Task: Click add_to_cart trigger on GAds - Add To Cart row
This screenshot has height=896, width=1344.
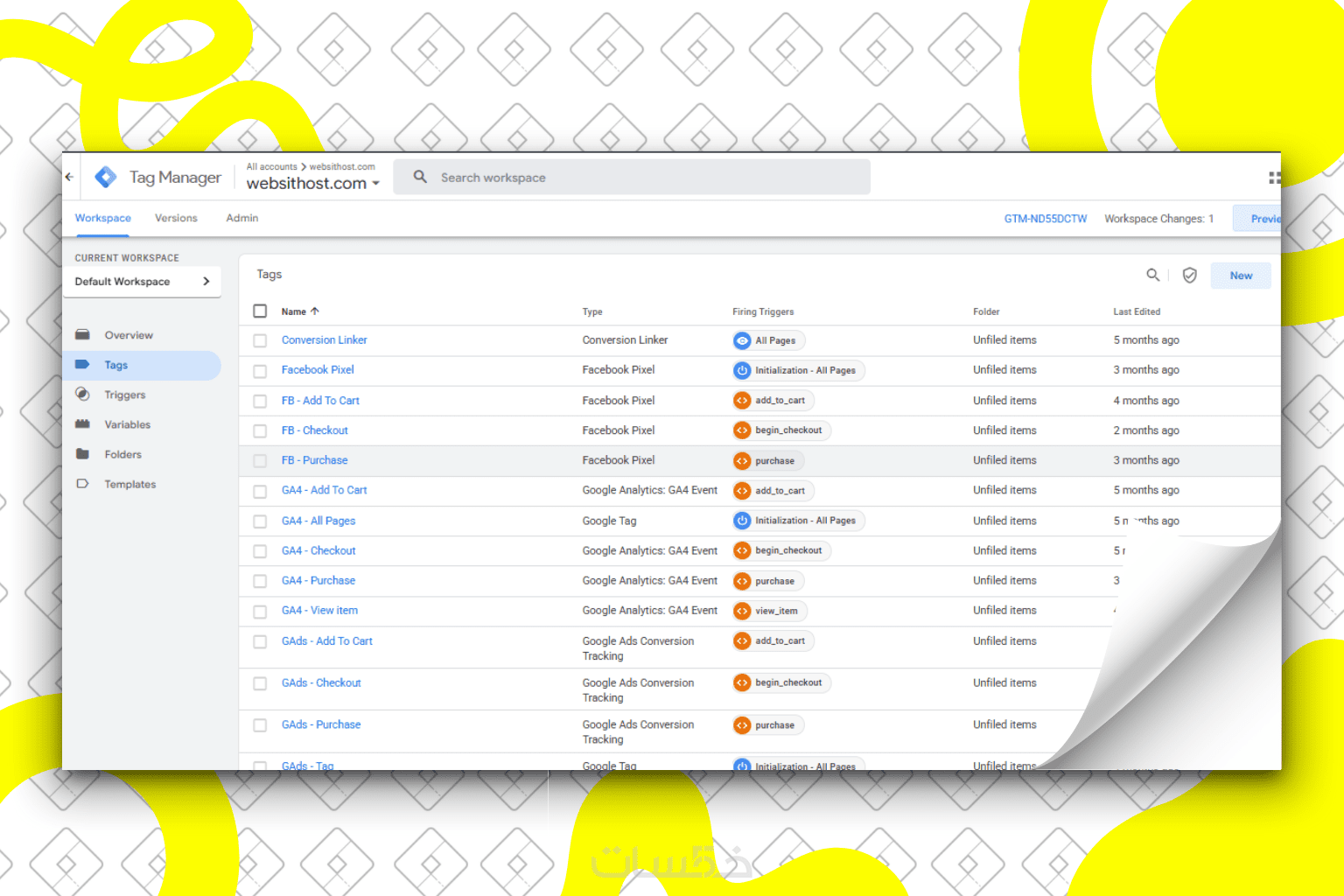Action: [773, 641]
